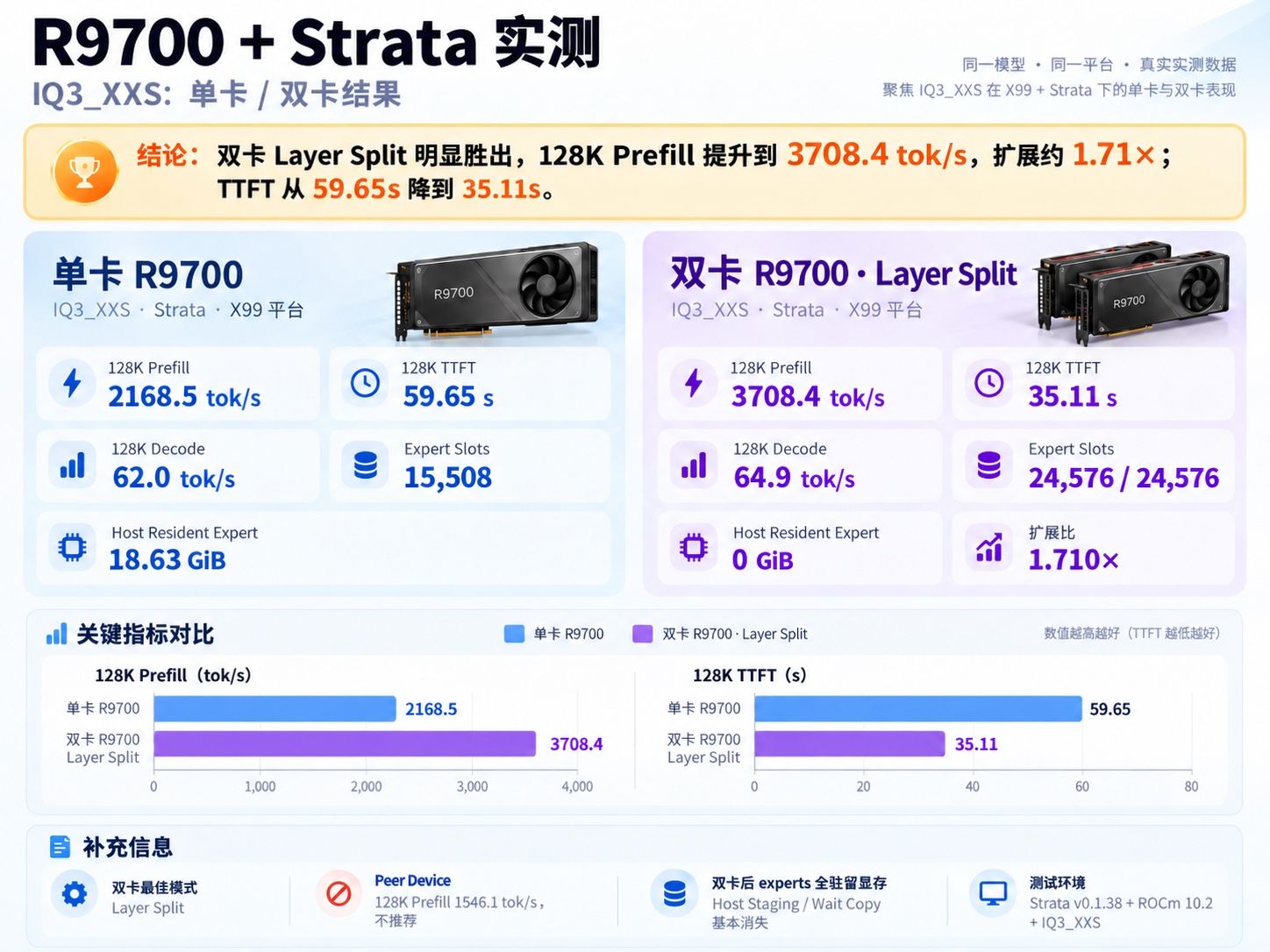Select the monitor icon beside 测试环境
The image size is (1270, 952).
[x=993, y=894]
